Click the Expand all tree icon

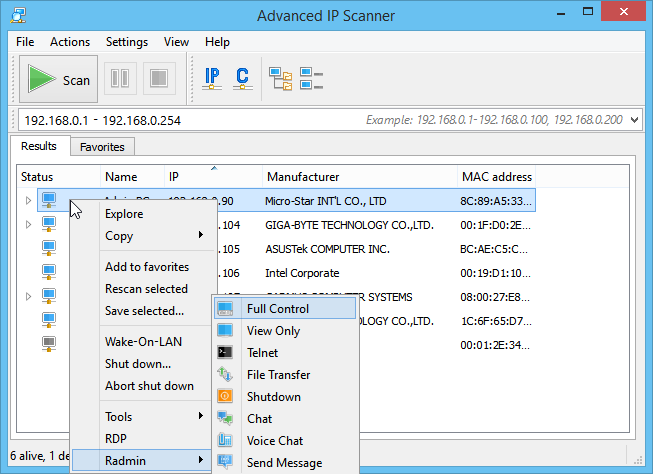click(280, 79)
